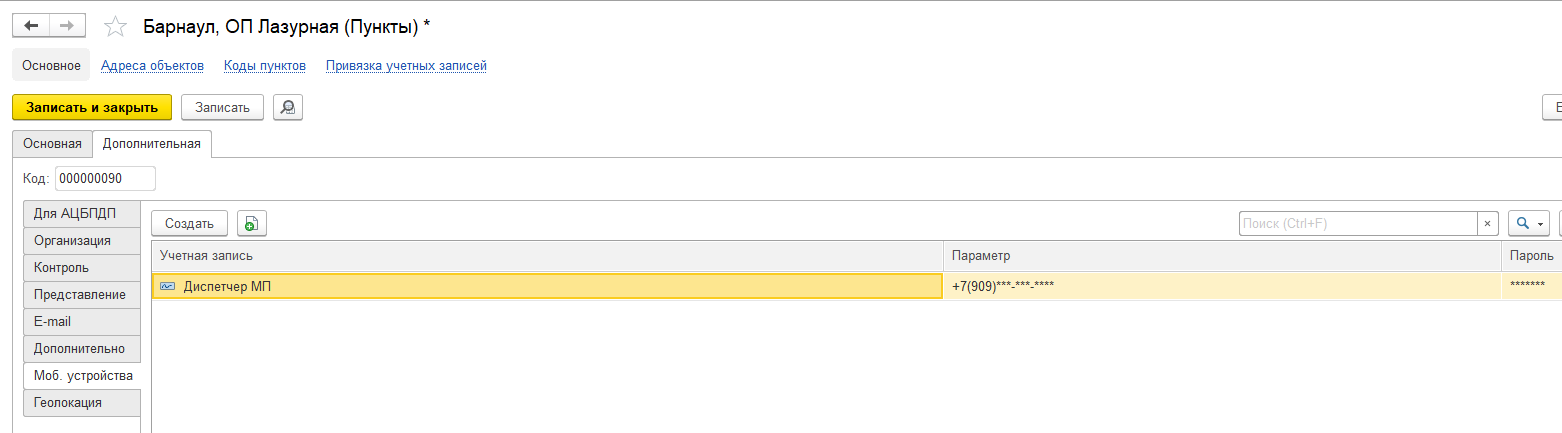Screen dimensions: 1562x433
Task: Clear the search field with the × button
Action: tap(1488, 224)
